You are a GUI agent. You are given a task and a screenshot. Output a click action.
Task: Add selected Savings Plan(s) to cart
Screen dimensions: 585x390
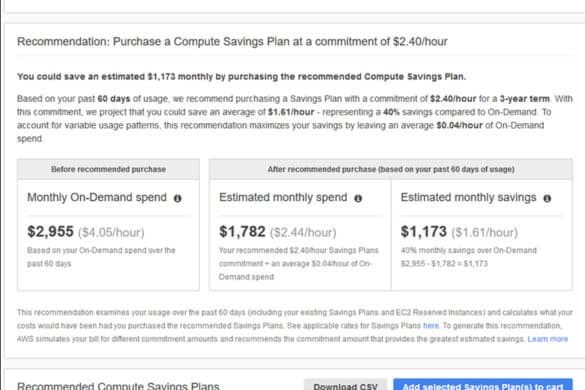click(483, 386)
